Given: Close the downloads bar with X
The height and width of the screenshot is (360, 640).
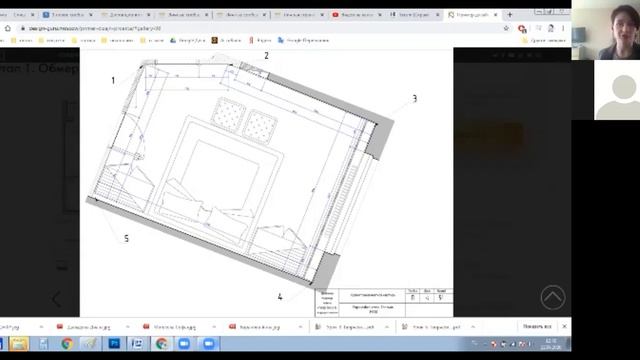Looking at the screenshot, I should click(x=564, y=327).
